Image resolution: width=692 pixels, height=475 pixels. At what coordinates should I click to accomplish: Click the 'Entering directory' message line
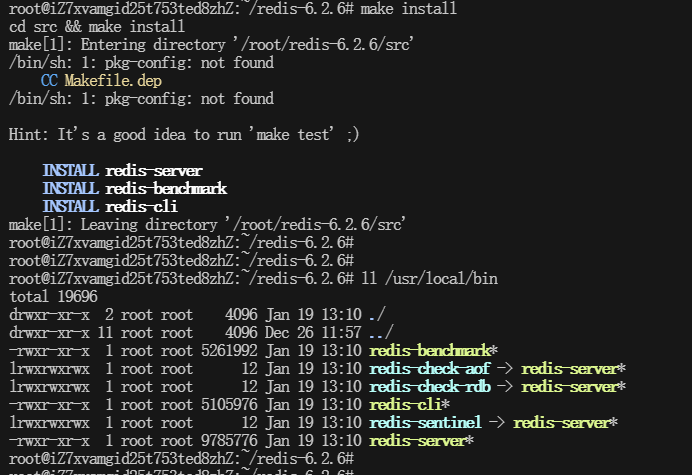click(211, 45)
